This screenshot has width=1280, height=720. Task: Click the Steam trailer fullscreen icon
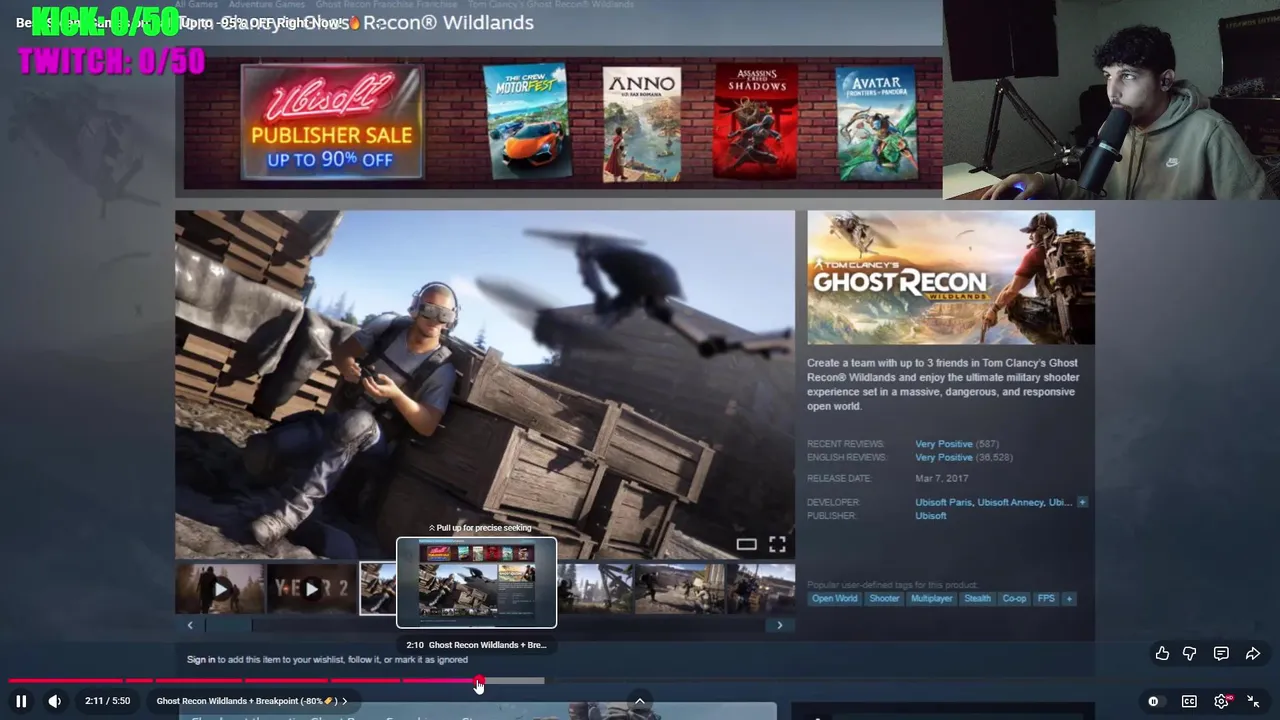(x=777, y=544)
